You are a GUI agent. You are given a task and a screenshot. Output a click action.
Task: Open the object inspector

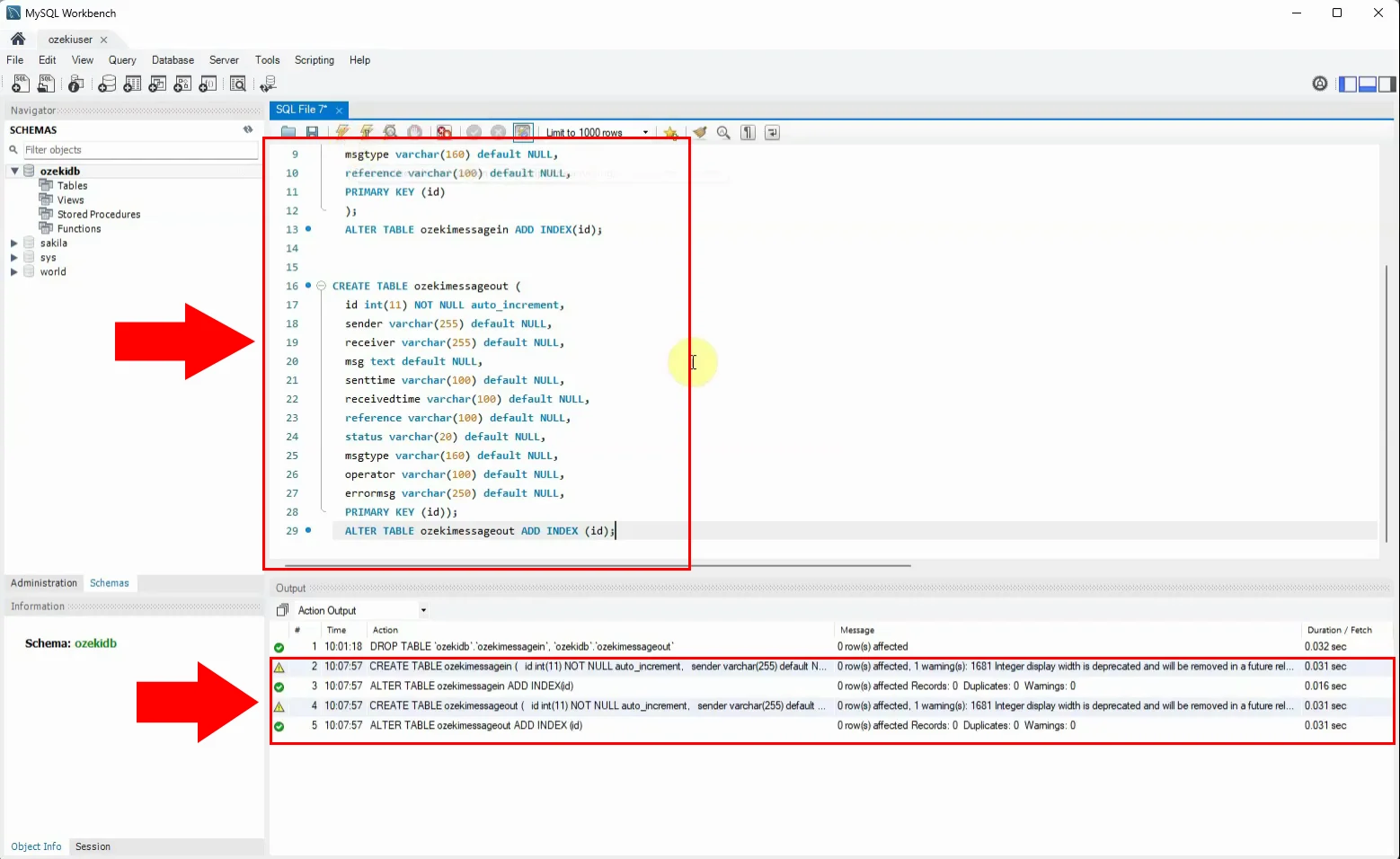[76, 84]
